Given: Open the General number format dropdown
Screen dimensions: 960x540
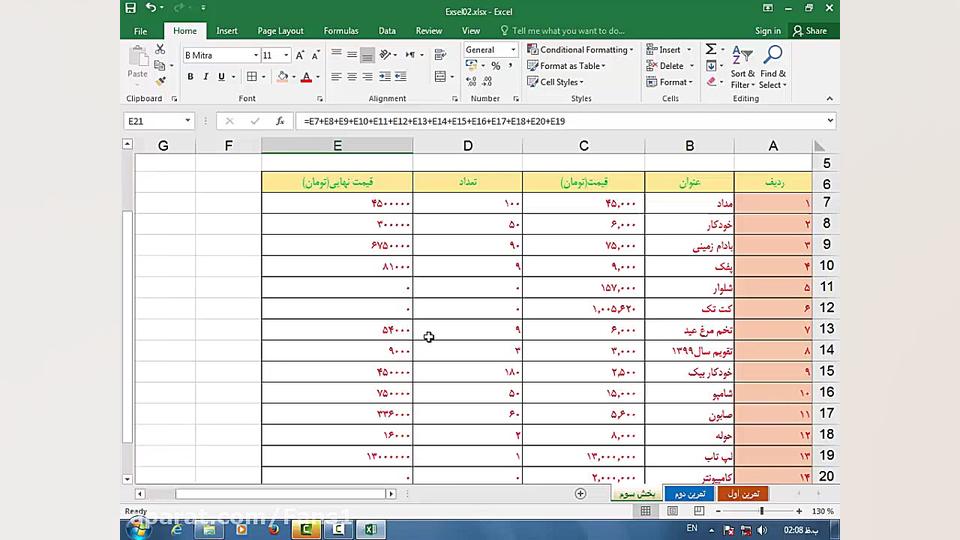Looking at the screenshot, I should click(x=513, y=50).
